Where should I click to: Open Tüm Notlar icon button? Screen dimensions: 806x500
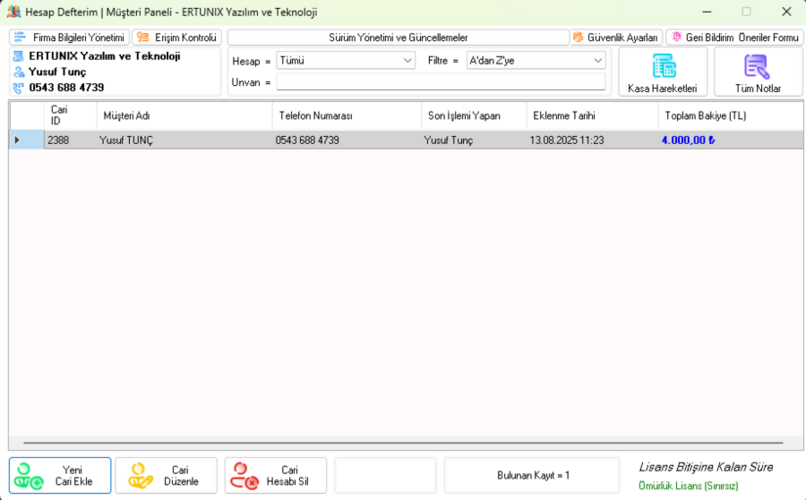coord(758,72)
